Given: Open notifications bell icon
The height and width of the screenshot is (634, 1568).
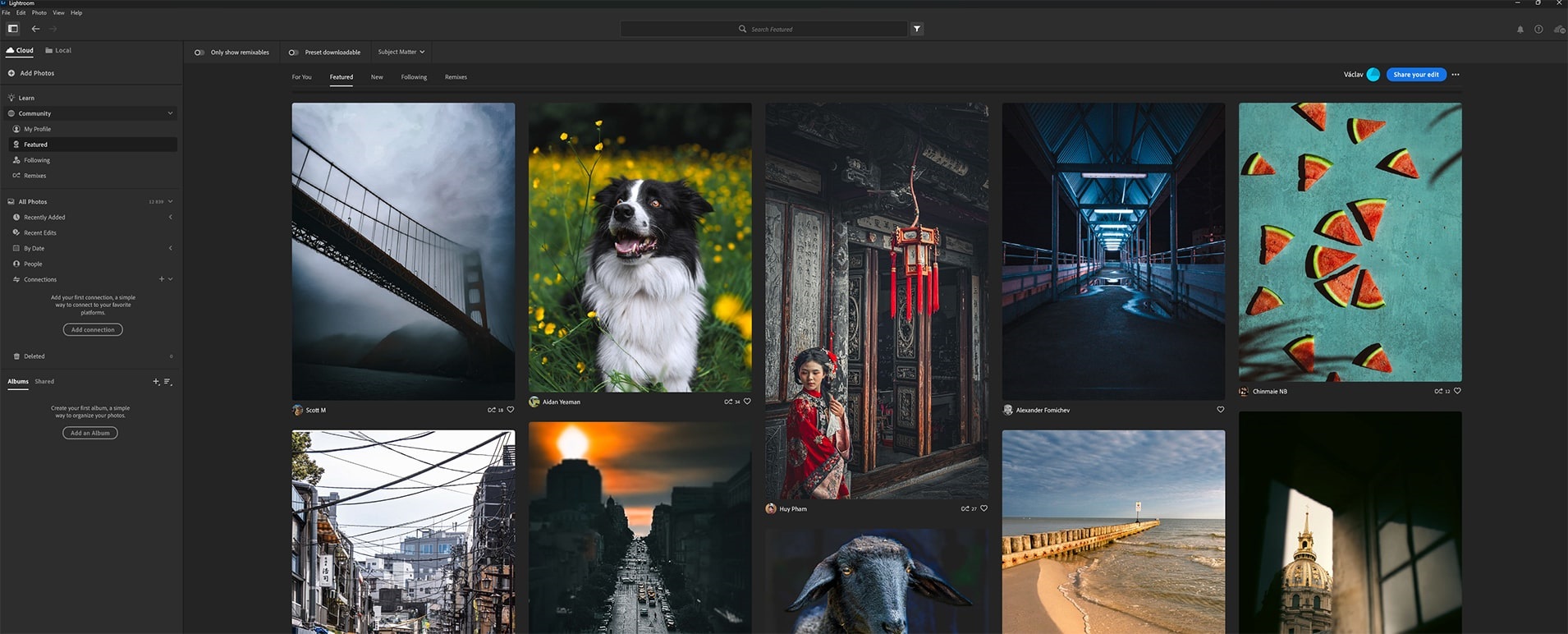Looking at the screenshot, I should point(1520,30).
